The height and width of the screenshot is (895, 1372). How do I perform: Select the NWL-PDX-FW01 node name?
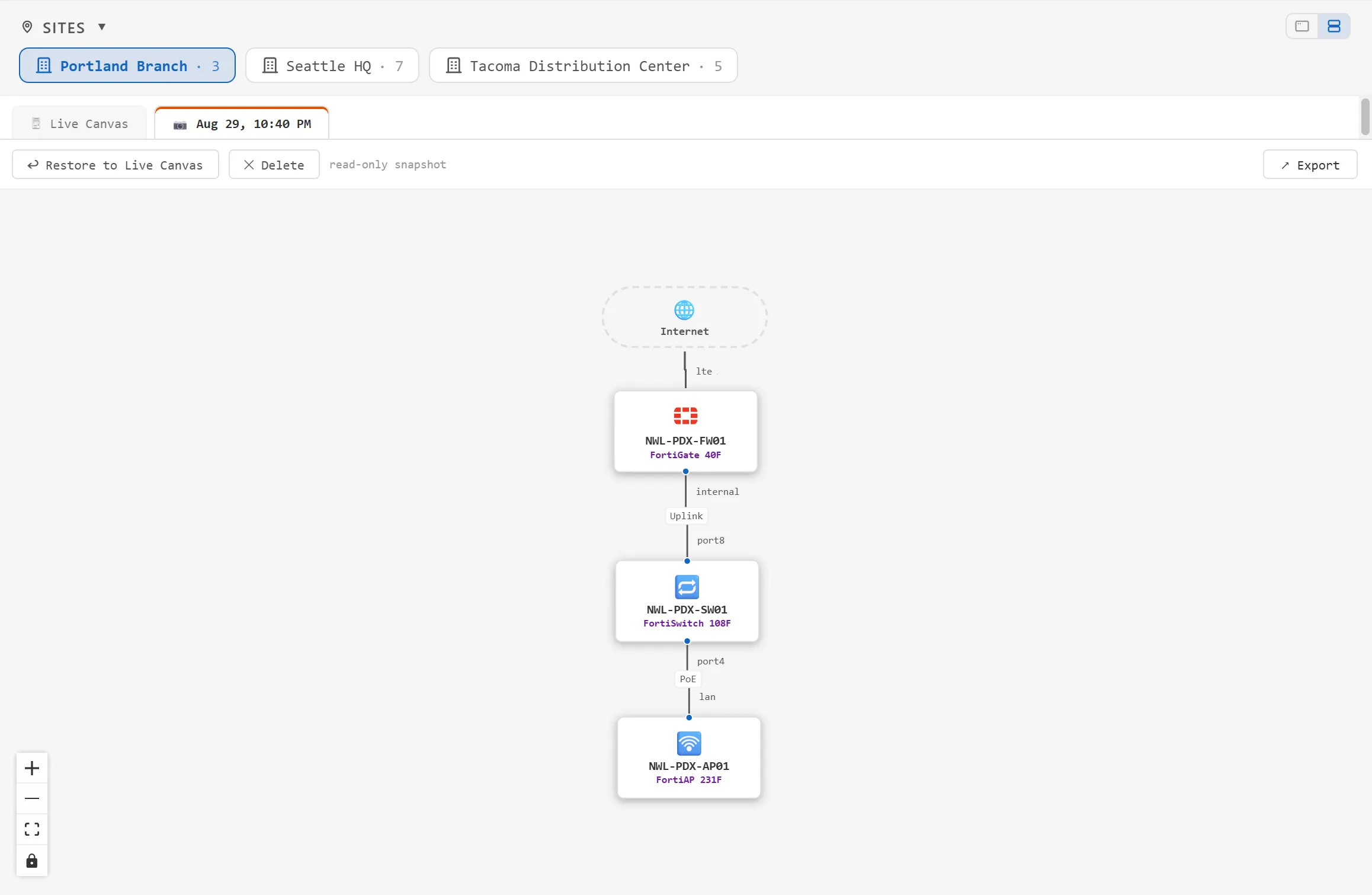[685, 440]
